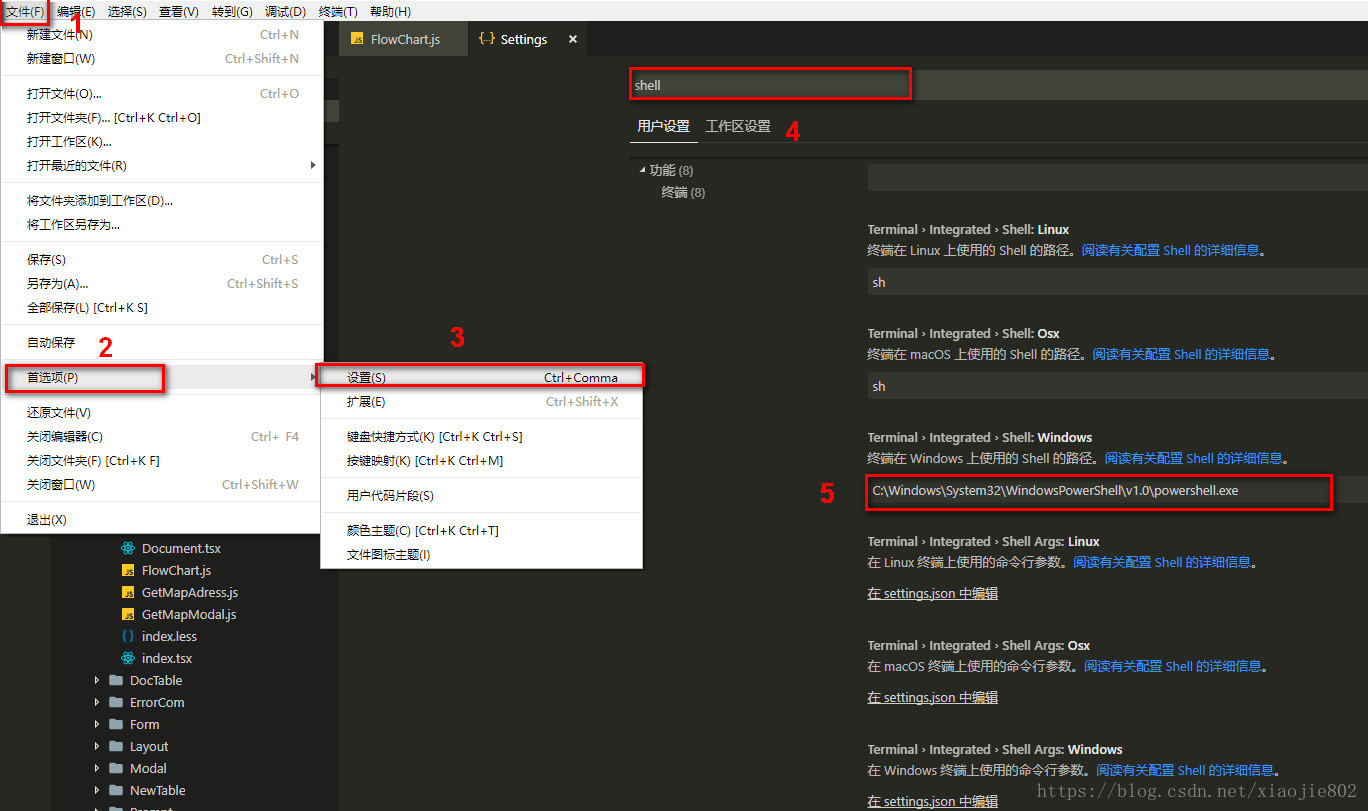
Task: Select 将工作区另存为... entry
Action: (x=162, y=225)
